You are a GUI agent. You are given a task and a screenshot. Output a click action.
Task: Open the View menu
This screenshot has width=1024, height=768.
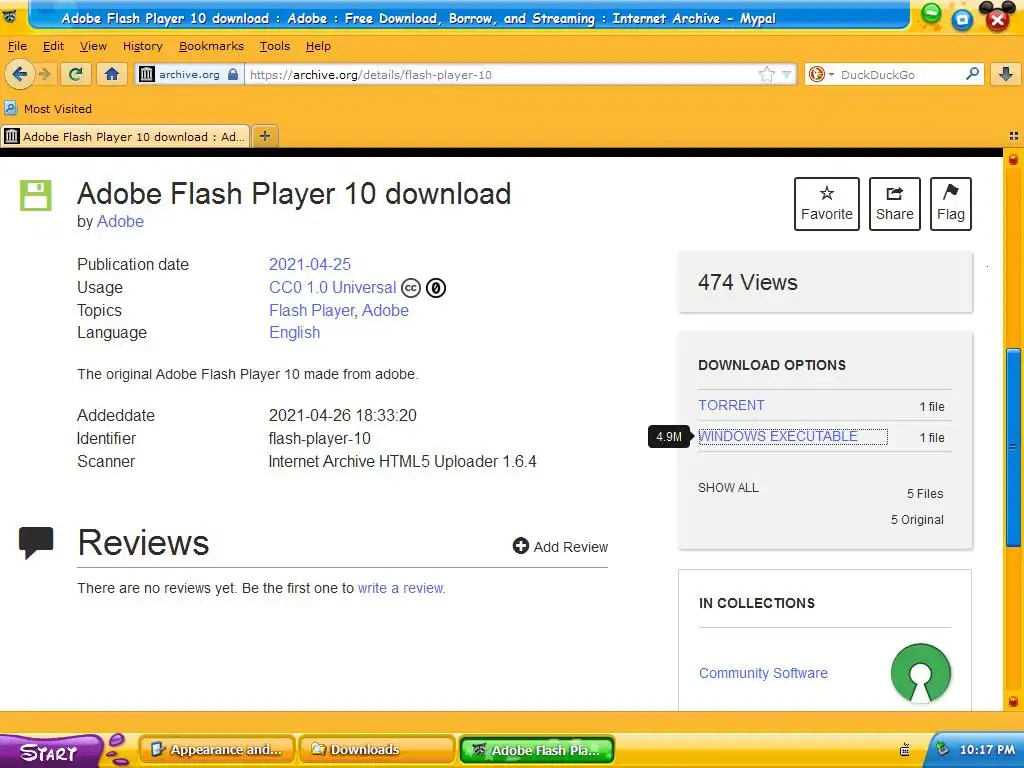click(x=93, y=46)
